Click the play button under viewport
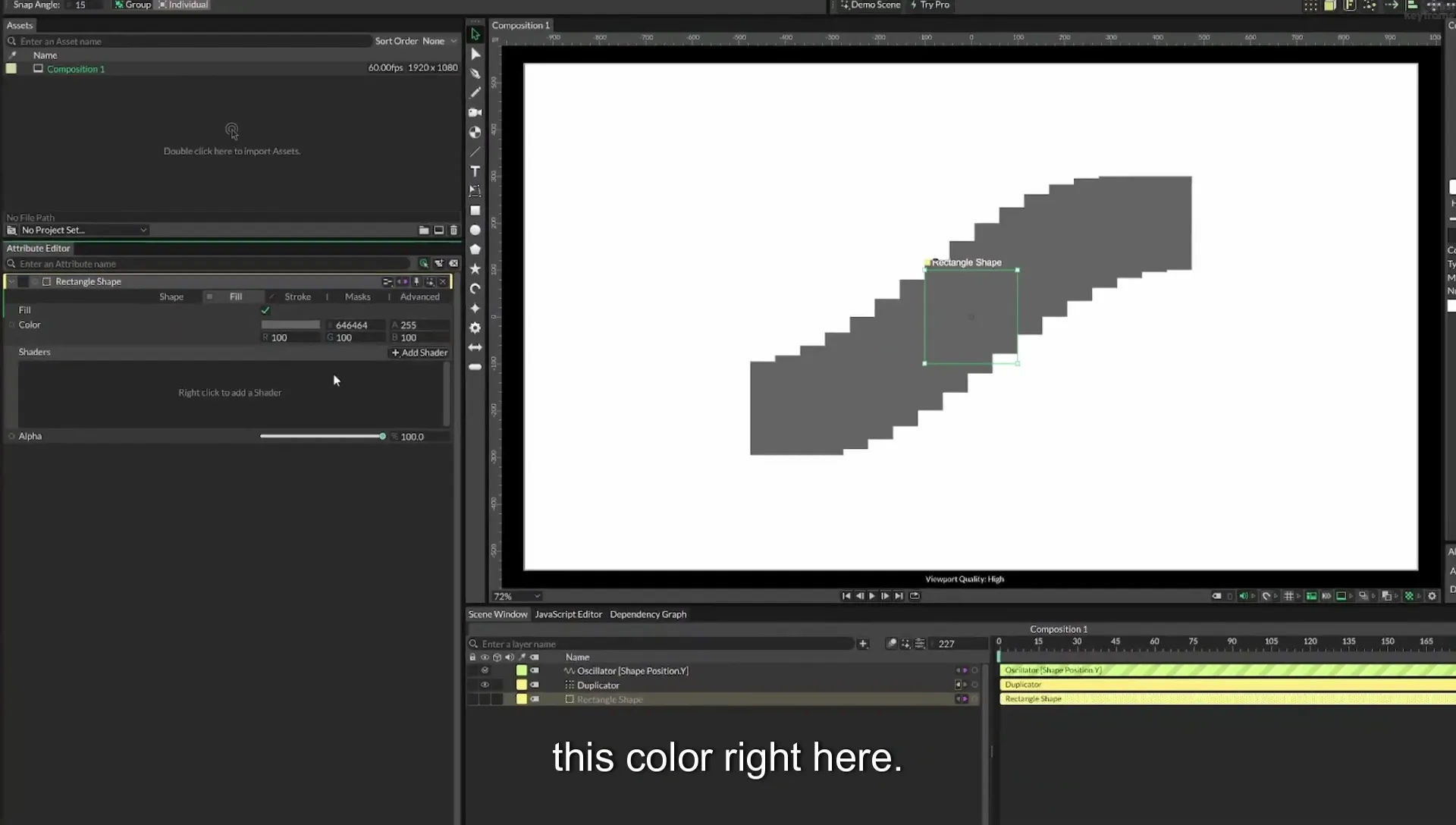This screenshot has height=825, width=1456. [x=872, y=596]
